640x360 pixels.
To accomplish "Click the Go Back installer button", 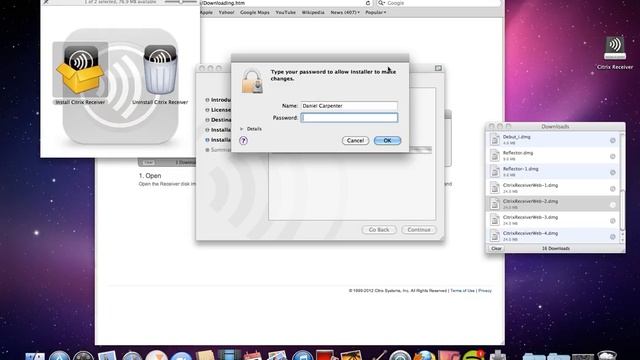I will [379, 230].
